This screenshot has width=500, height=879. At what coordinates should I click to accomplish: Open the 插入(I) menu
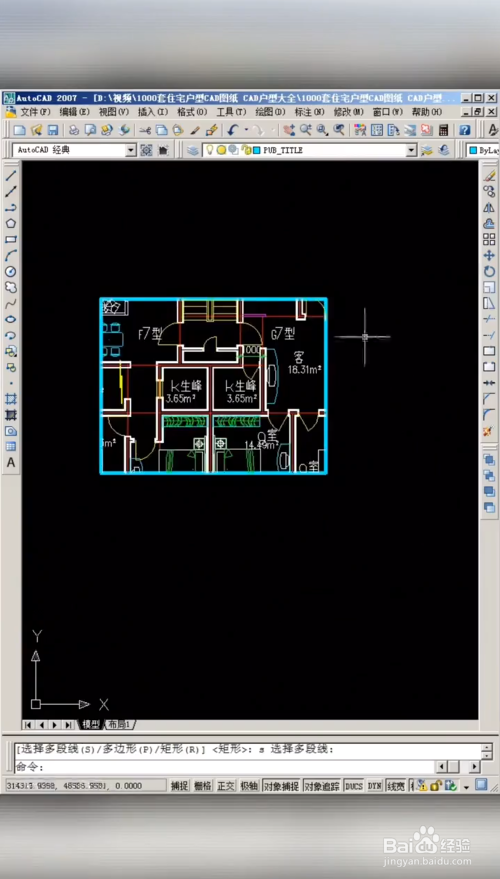pyautogui.click(x=153, y=112)
